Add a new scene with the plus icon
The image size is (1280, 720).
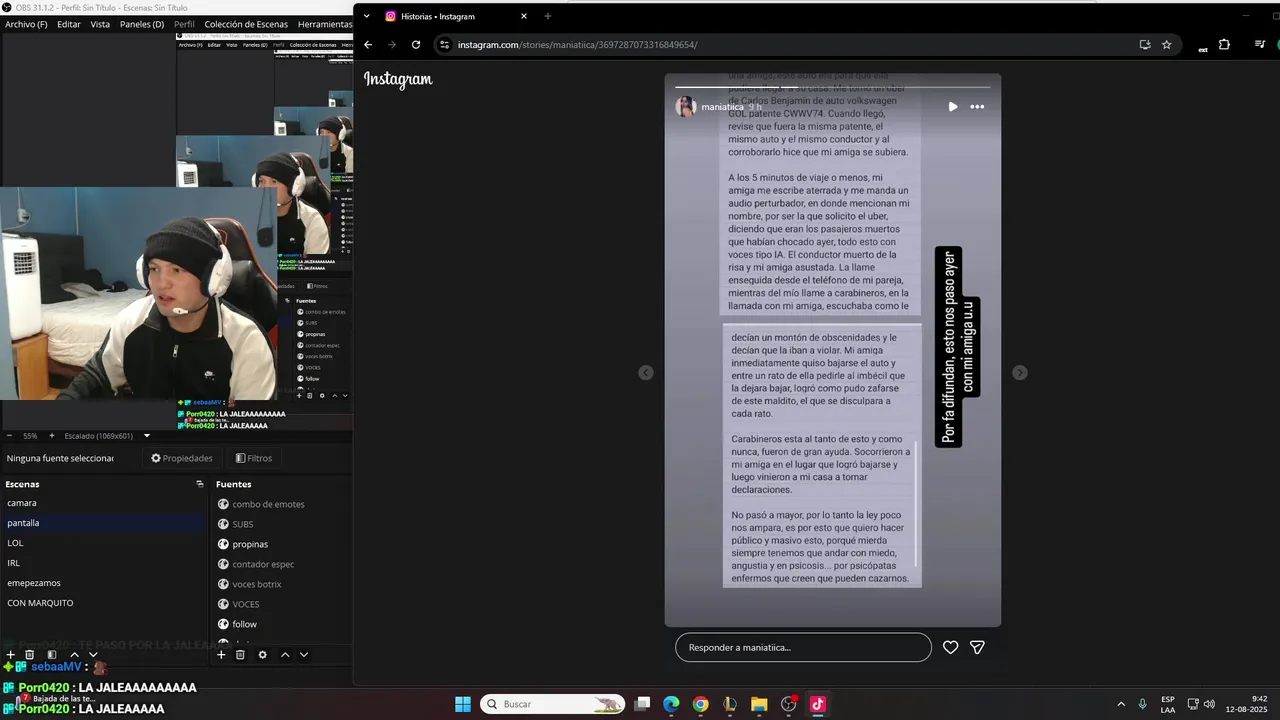[11, 655]
